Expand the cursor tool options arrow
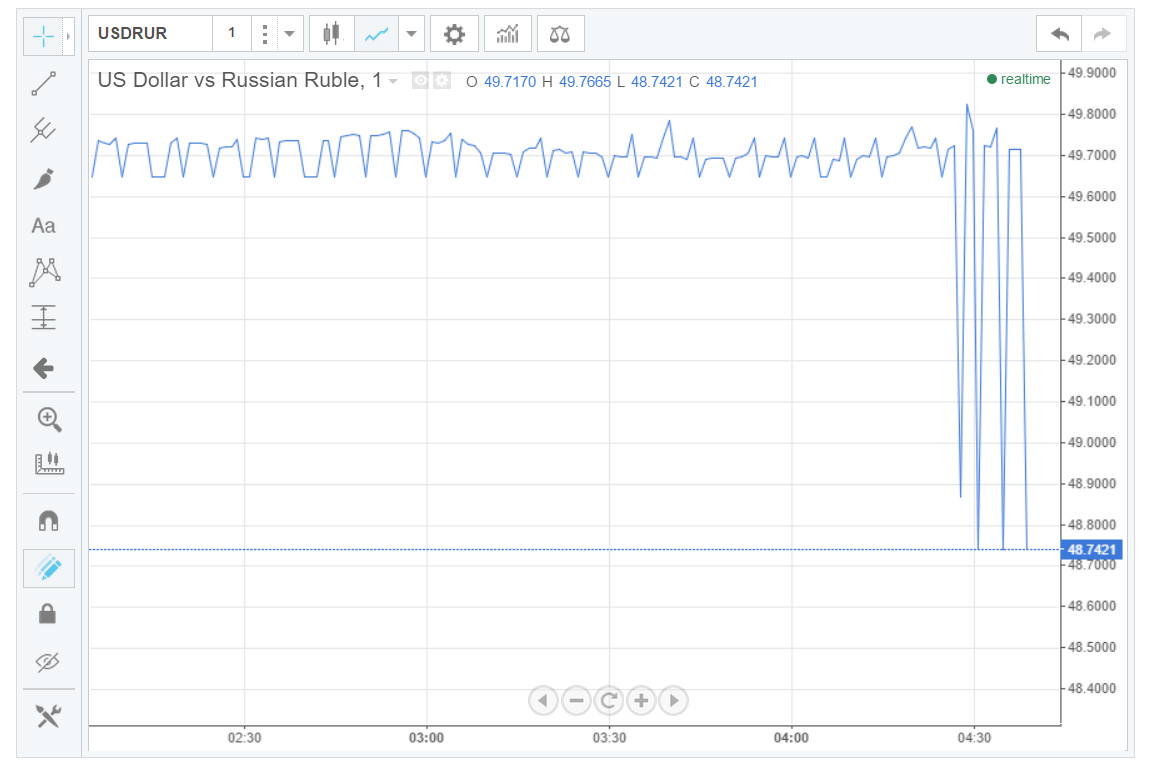Viewport: 1172px width, 784px height. coord(68,36)
